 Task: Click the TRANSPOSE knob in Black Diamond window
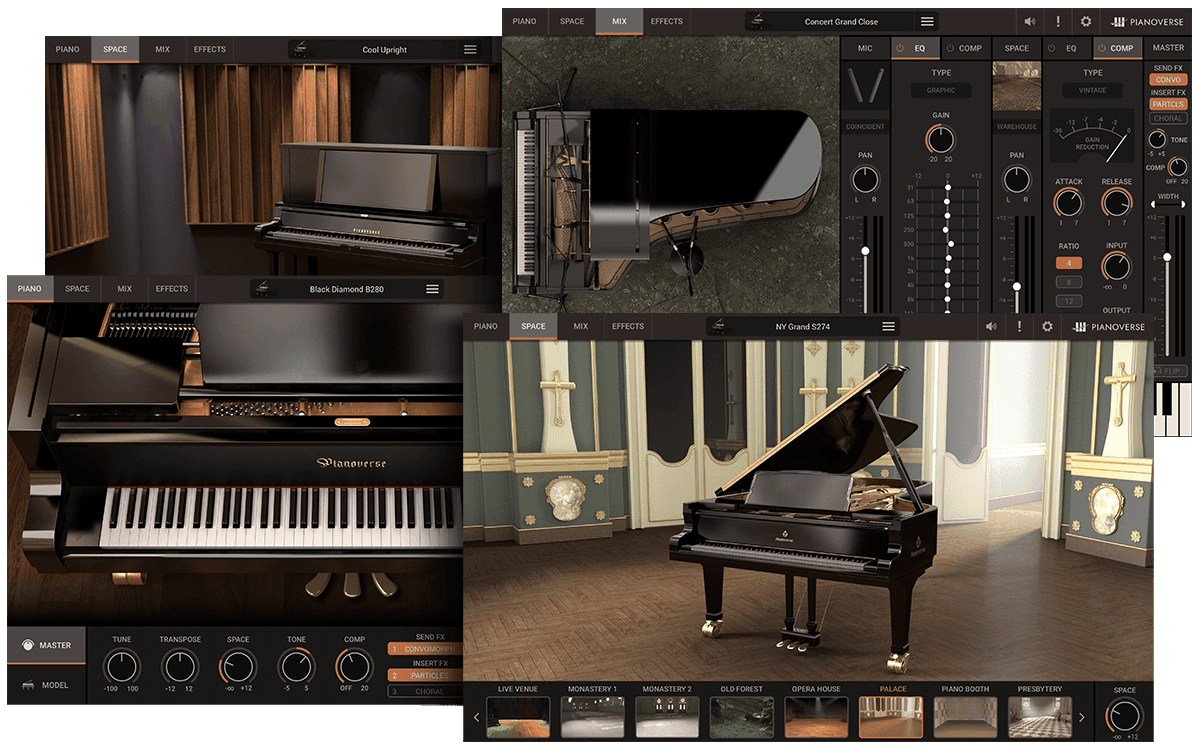click(180, 666)
